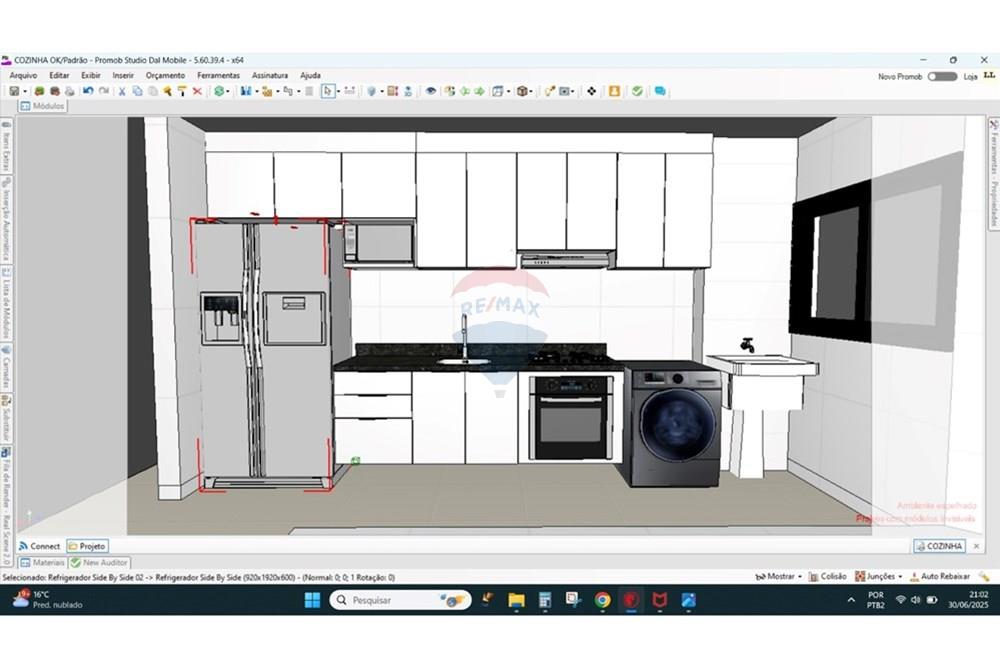
Task: Open Google Chrome from the taskbar
Action: pyautogui.click(x=602, y=600)
